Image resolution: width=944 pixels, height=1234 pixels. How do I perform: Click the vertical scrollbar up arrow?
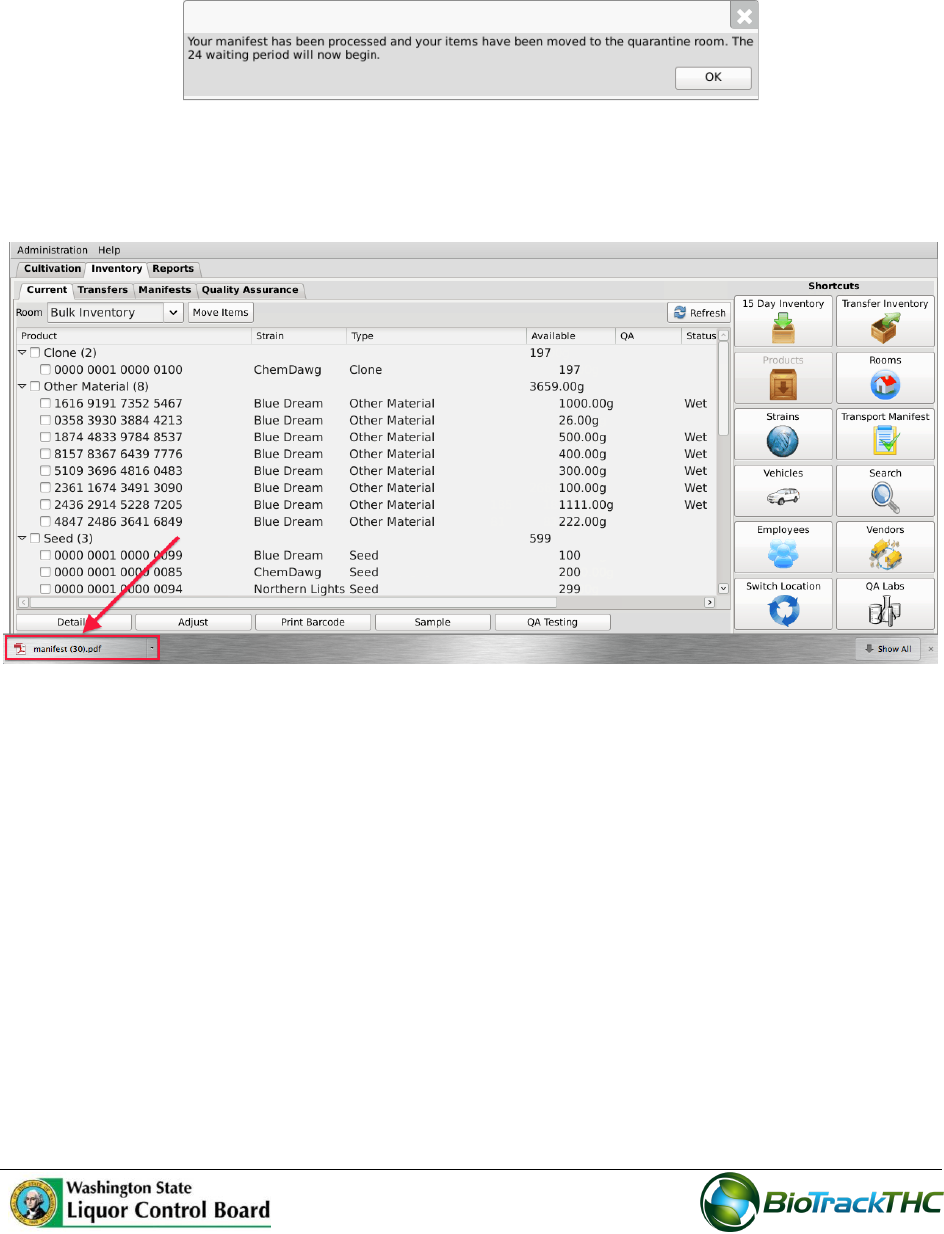pos(724,336)
